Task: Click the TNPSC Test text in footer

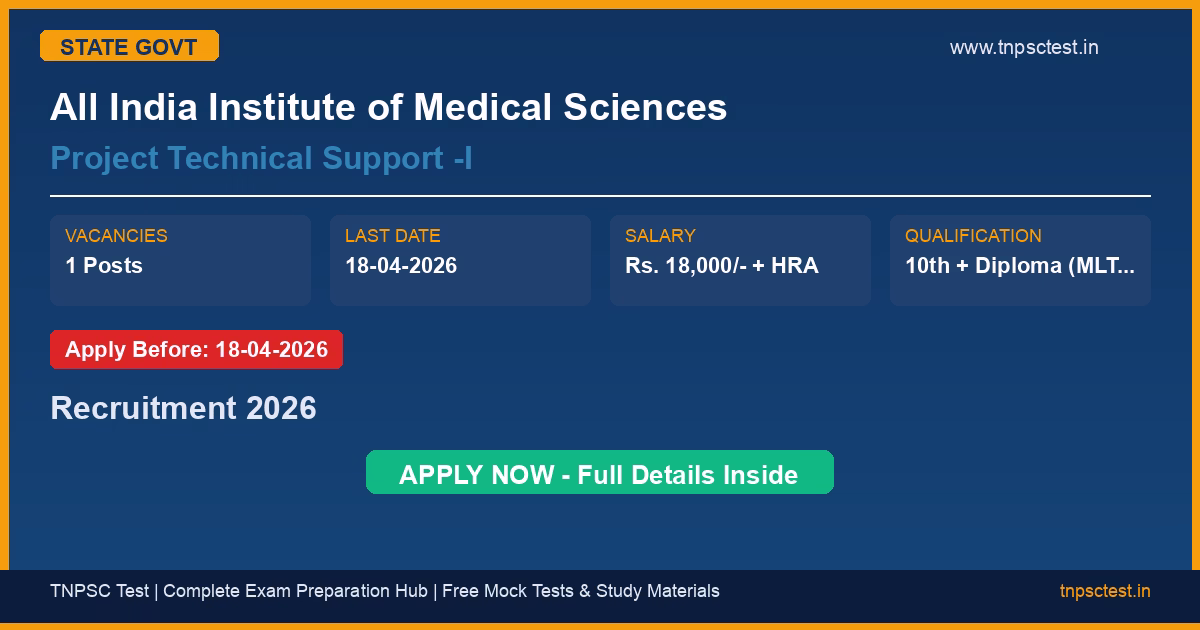Action: click(x=99, y=591)
